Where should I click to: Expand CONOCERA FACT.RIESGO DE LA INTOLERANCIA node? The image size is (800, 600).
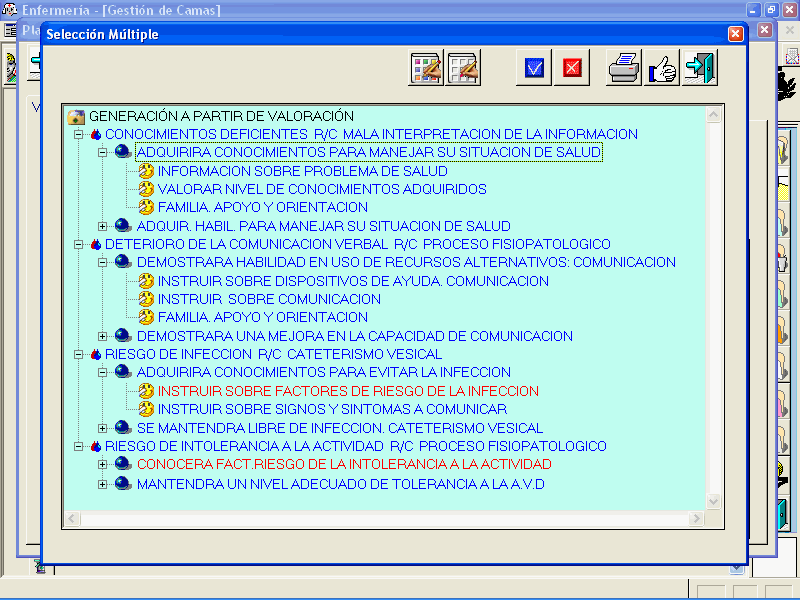pos(103,465)
